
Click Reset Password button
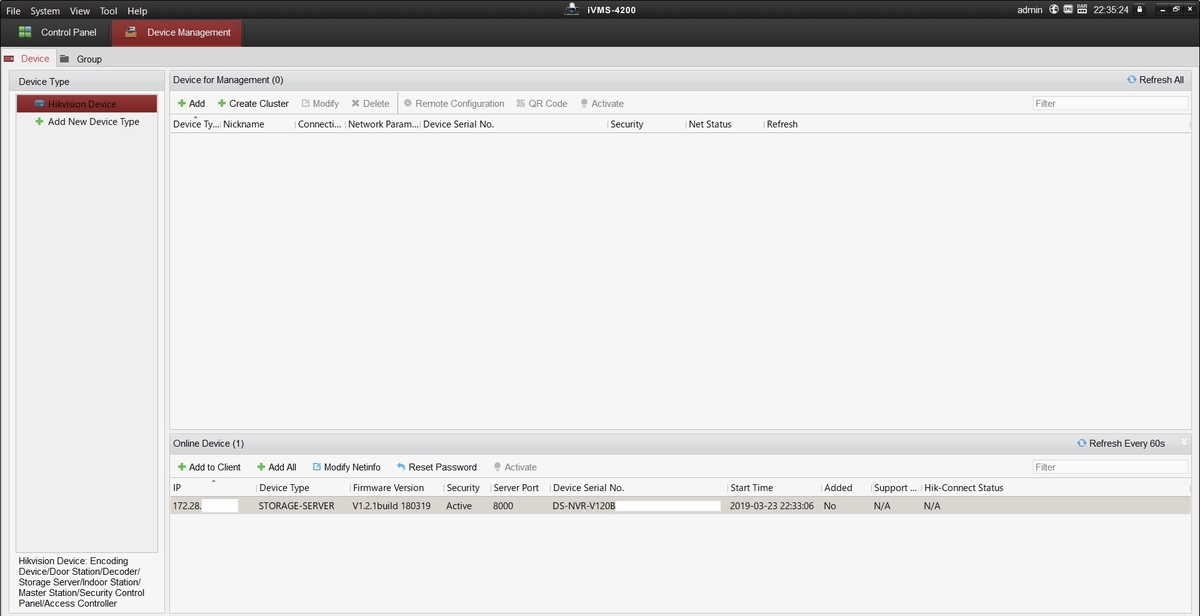click(x=436, y=467)
